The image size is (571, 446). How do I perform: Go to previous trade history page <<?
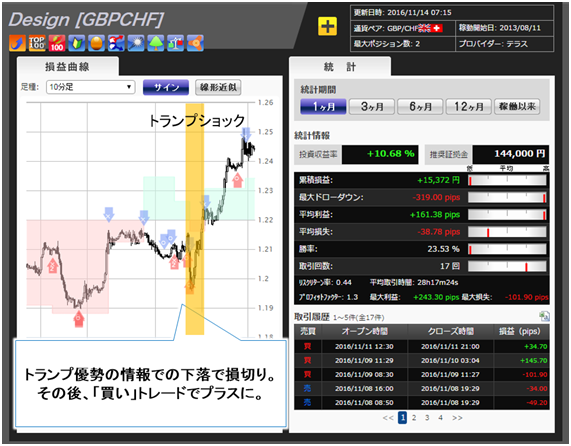(388, 418)
